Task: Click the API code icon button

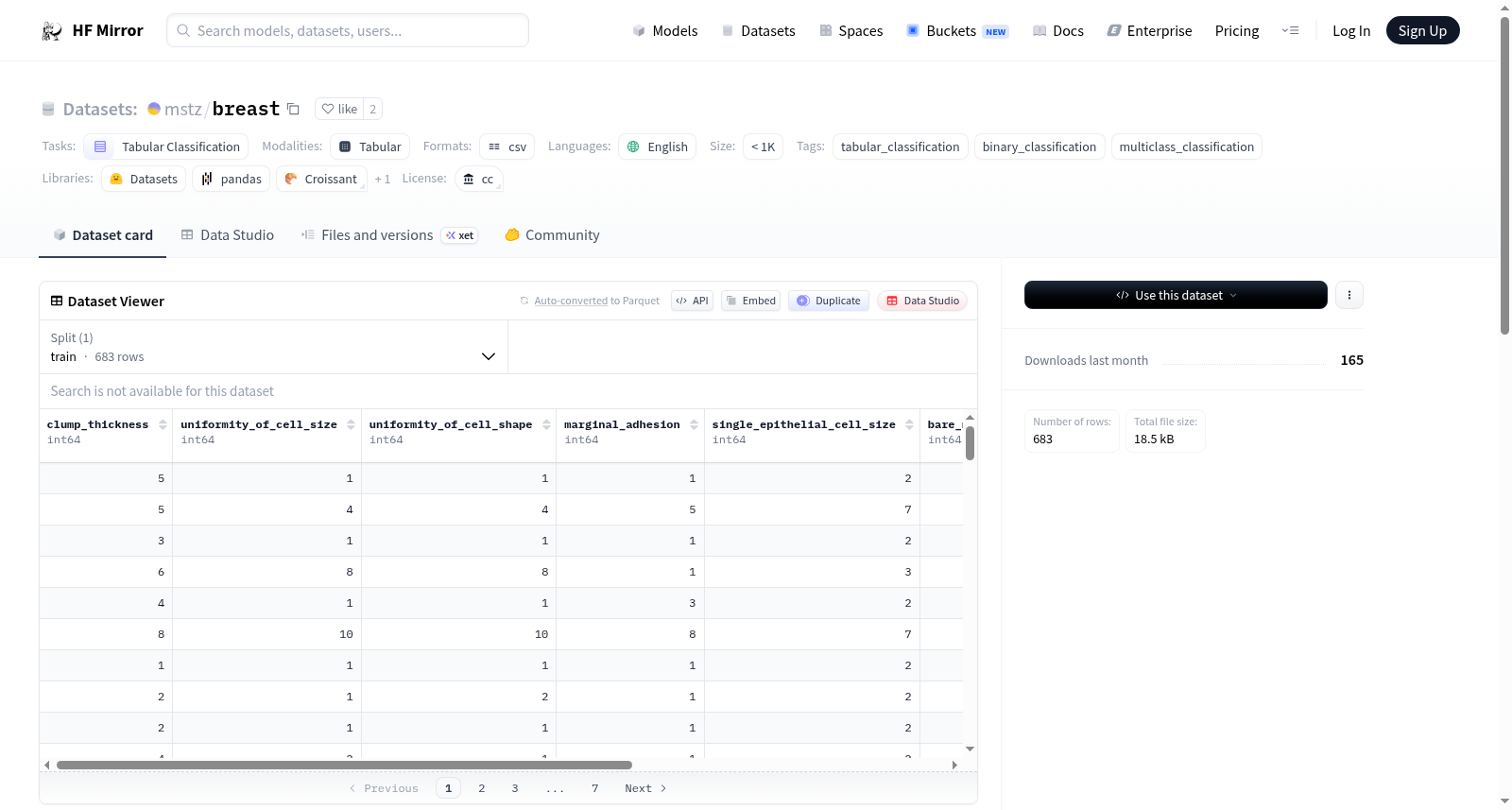Action: 692,301
